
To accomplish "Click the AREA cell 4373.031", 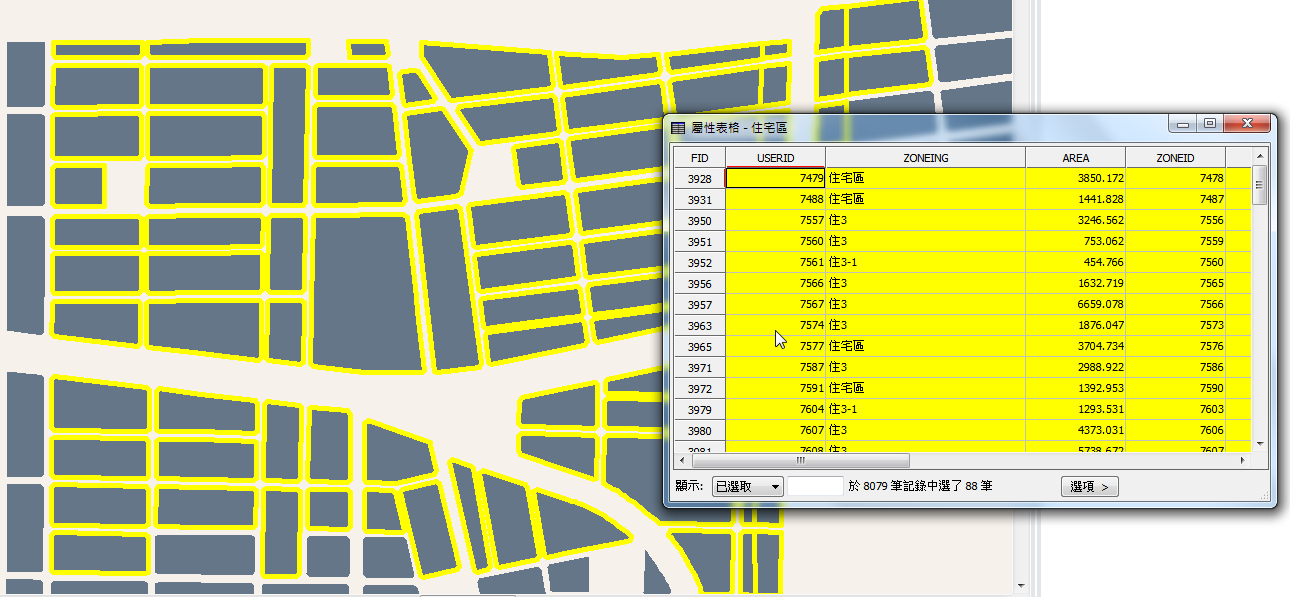I will (x=1076, y=430).
